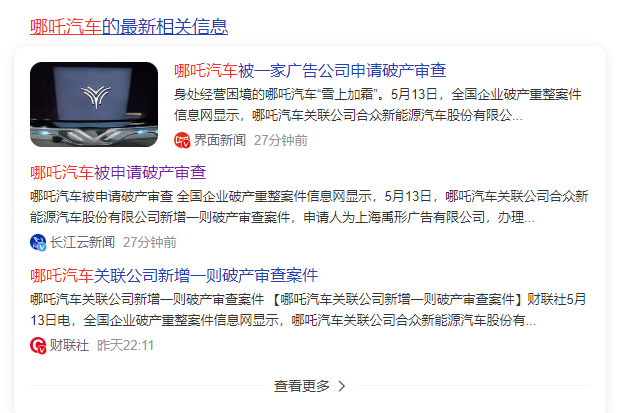Click the red 哪吒汽车 keyword in top heading

(x=66, y=27)
